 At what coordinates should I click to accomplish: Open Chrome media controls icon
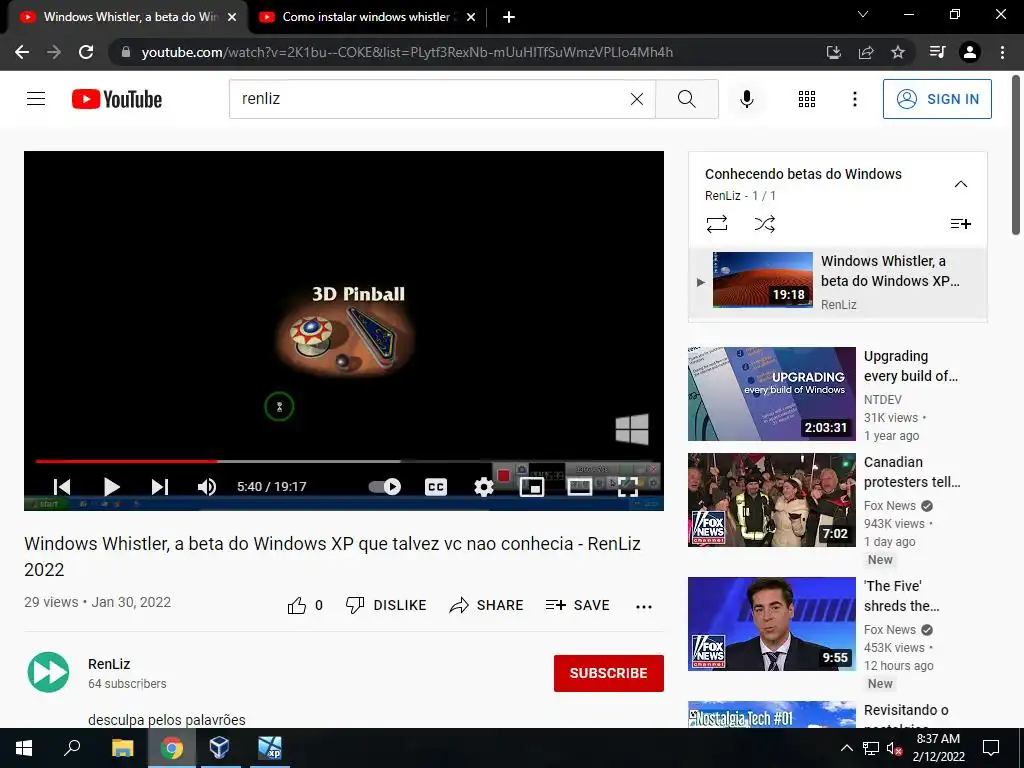click(937, 52)
